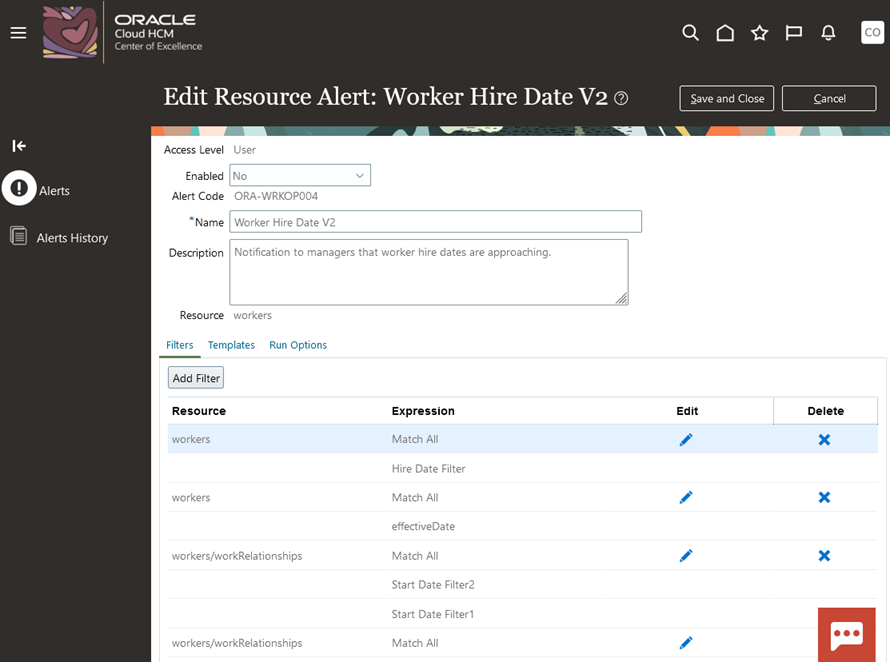Edit the last workers/workRelationships filter row
The image size is (890, 667).
(x=686, y=643)
